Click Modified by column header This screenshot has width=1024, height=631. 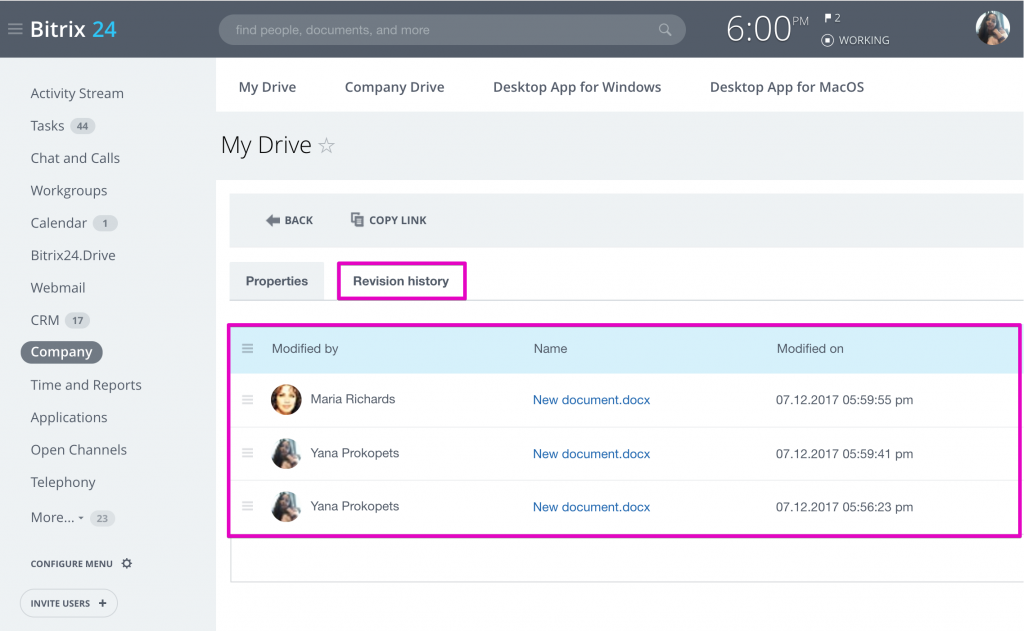(305, 349)
